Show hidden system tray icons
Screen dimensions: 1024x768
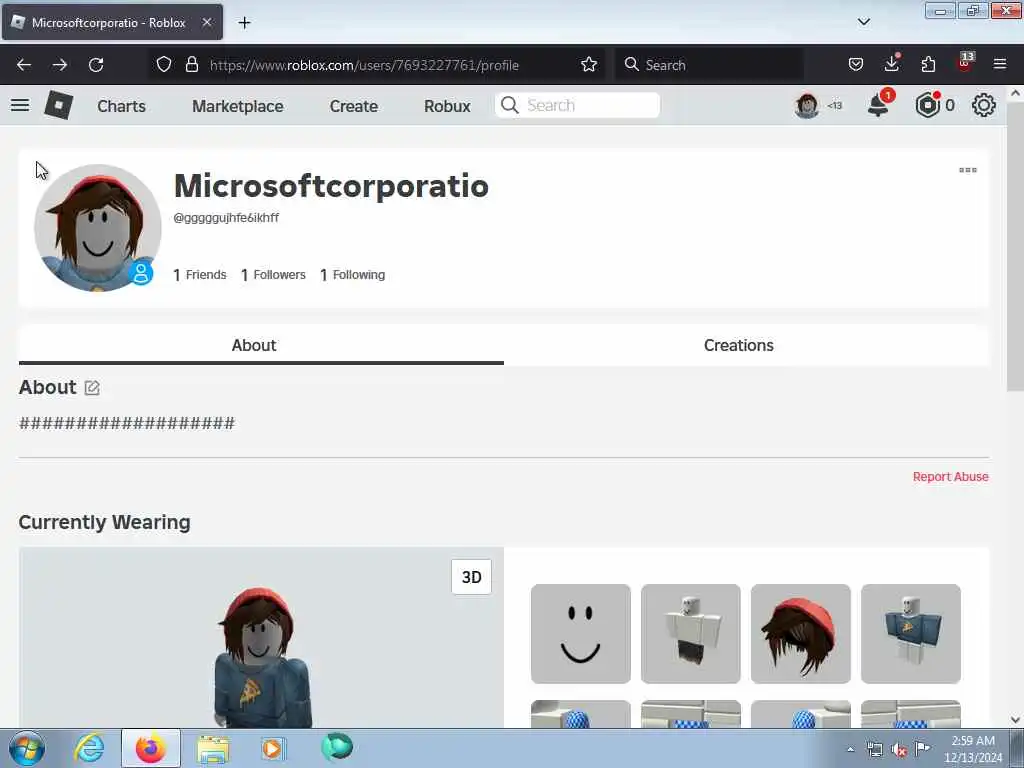[x=850, y=749]
